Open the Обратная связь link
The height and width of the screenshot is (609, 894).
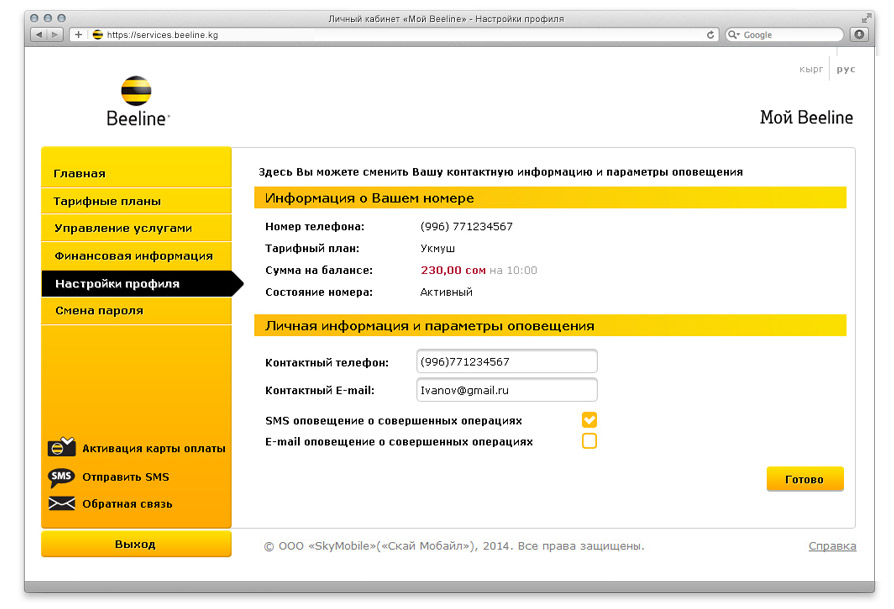click(127, 504)
